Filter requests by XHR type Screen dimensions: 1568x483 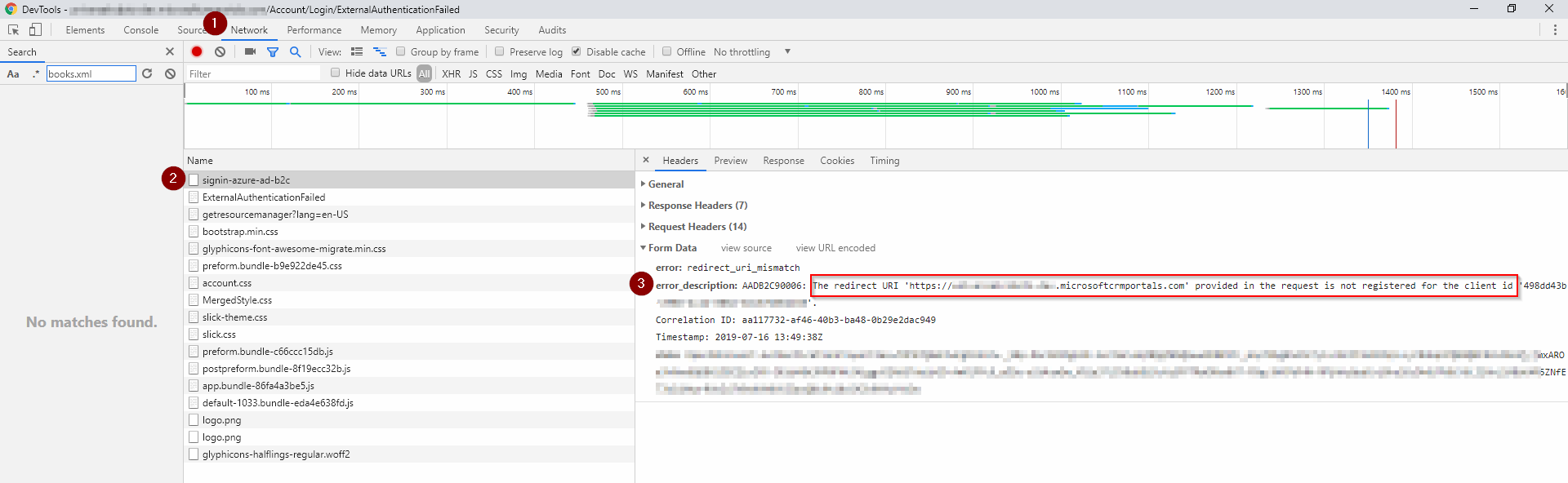point(451,74)
